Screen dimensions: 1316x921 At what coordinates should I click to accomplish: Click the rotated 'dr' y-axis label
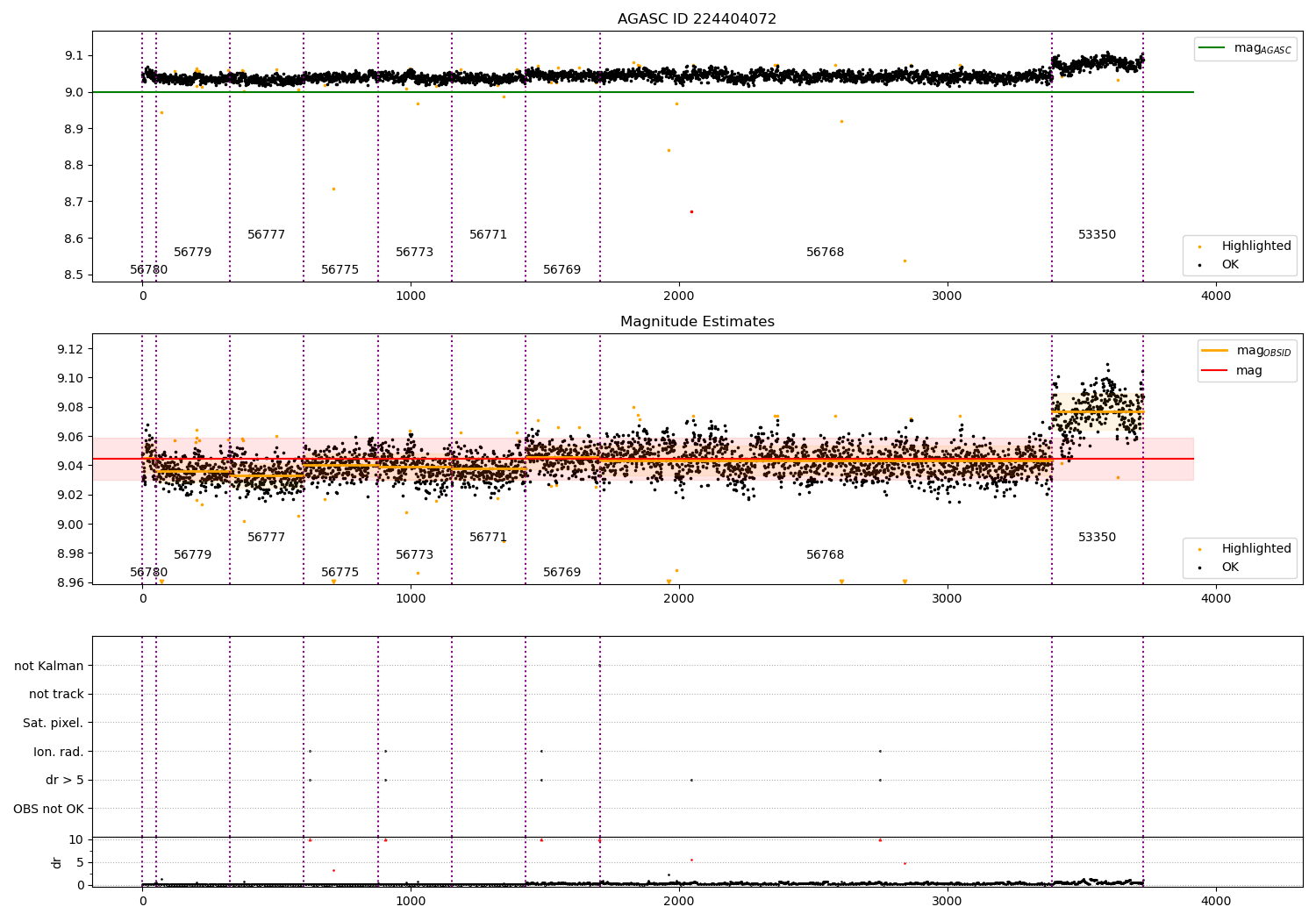pos(57,862)
